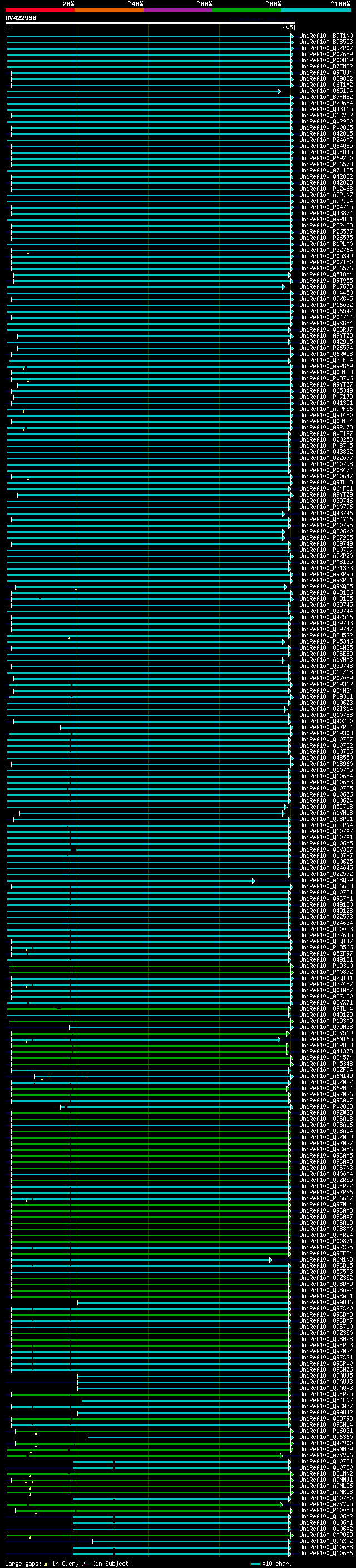Viewport: 356px width, 1568px height.
Task: Select label UniRef100_C5Y519
Action: click(x=325, y=1033)
